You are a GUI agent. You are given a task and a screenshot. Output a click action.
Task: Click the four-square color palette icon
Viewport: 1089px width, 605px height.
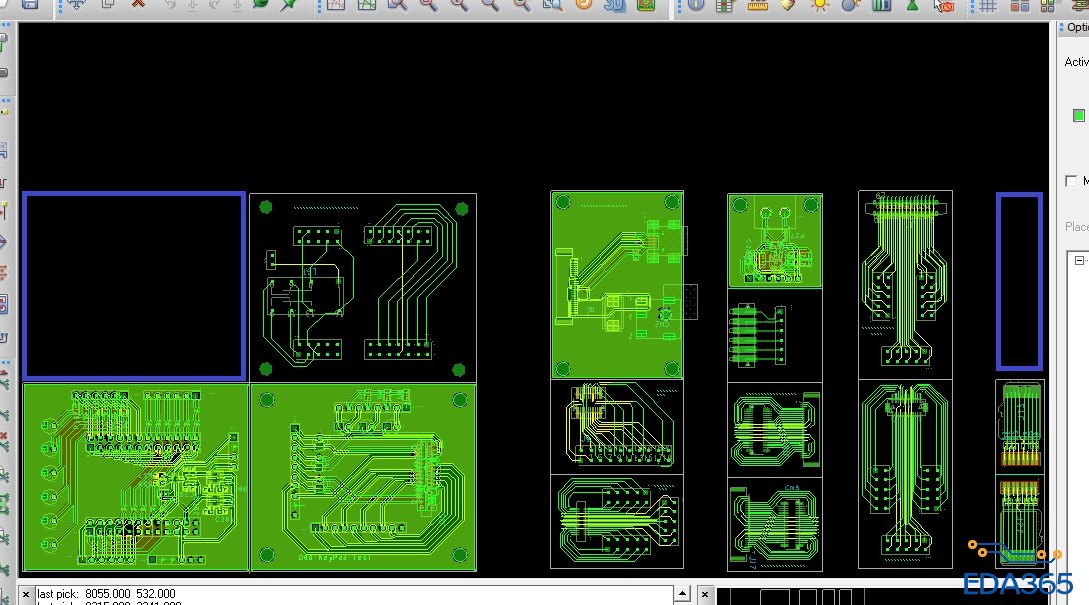click(1047, 6)
